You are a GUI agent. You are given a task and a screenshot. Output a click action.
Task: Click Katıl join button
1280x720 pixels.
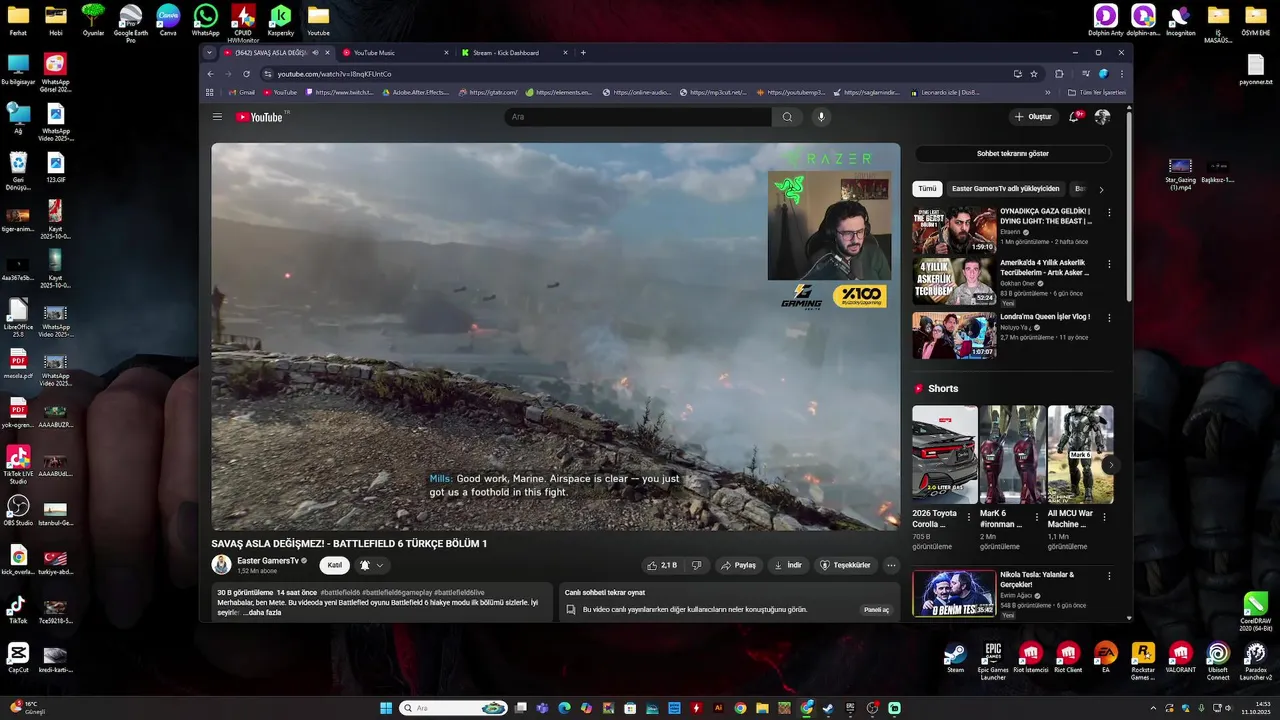(335, 565)
